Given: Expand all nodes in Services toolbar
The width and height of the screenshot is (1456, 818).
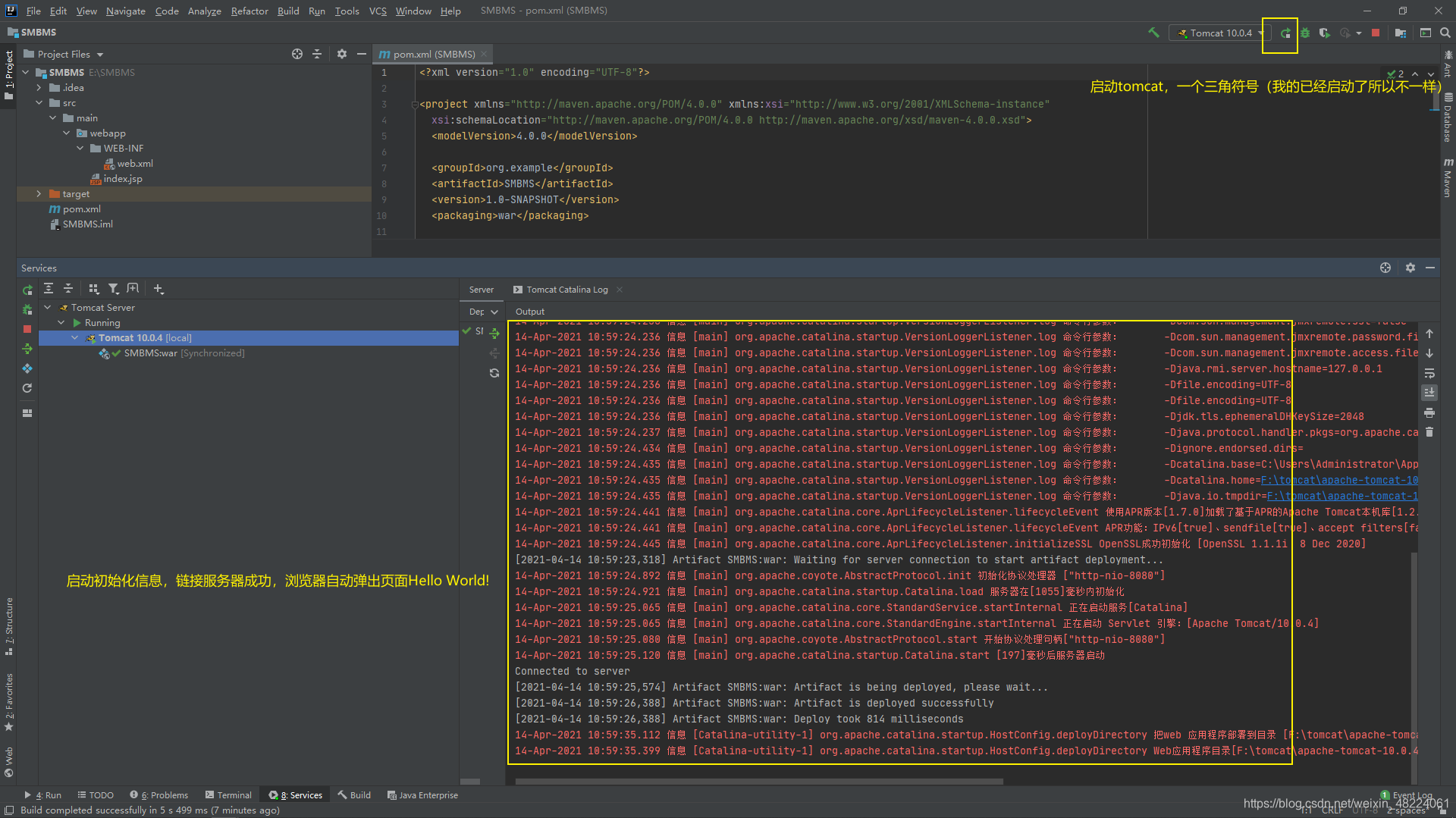Looking at the screenshot, I should click(x=49, y=288).
